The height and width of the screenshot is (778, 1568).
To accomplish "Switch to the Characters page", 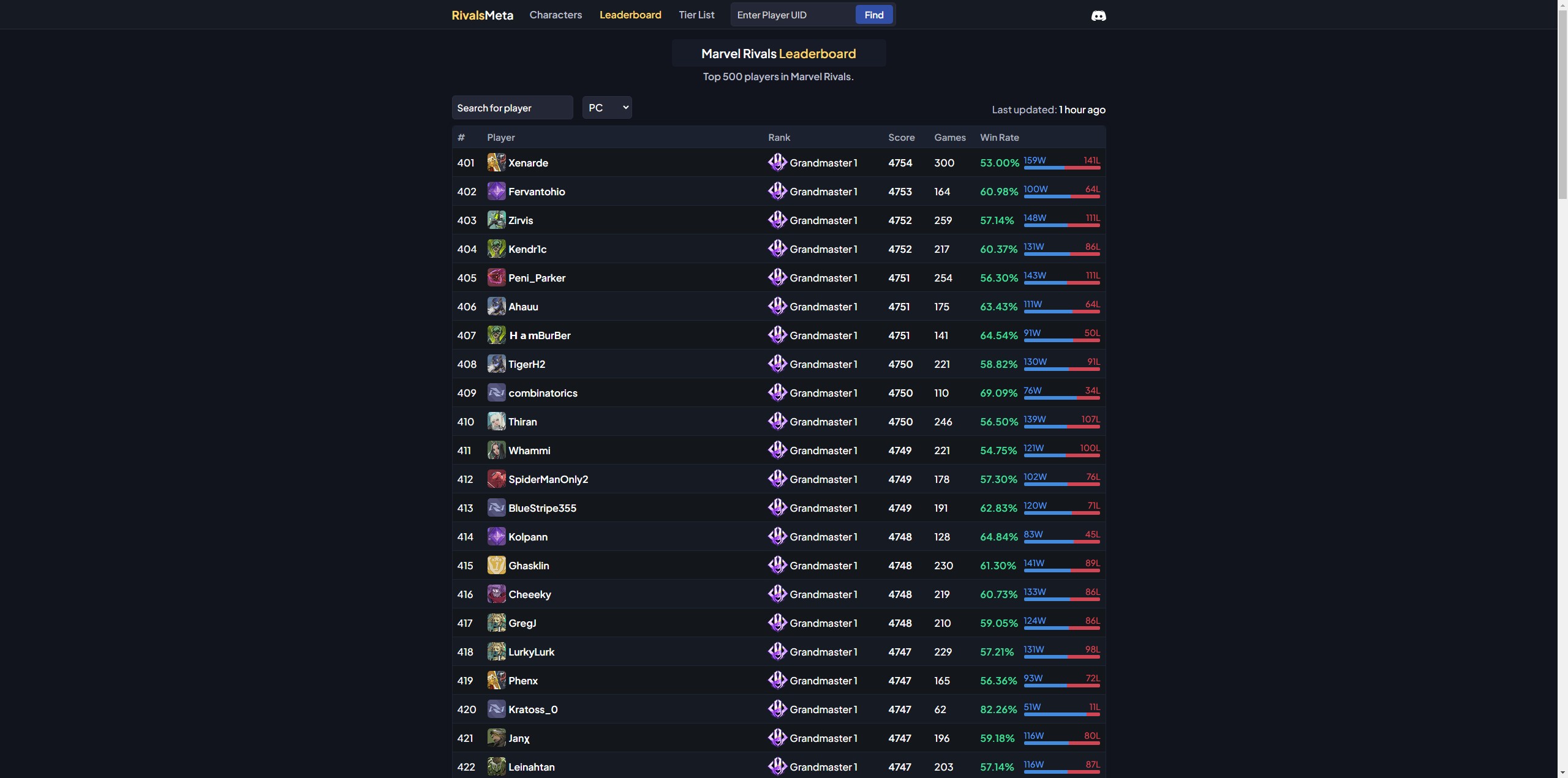I will tap(555, 15).
